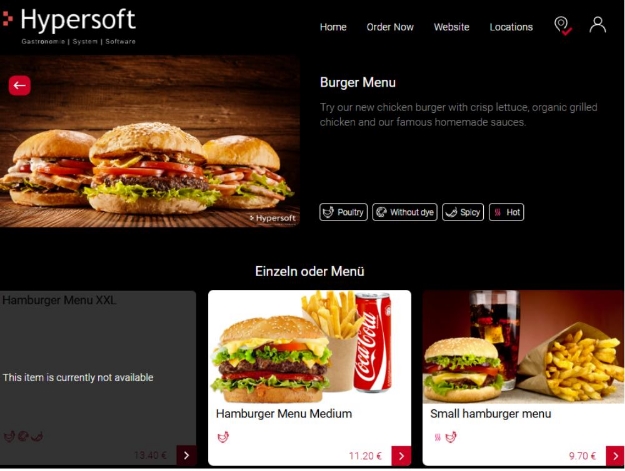Open the location pin icon in header
625x471 pixels.
[x=562, y=26]
